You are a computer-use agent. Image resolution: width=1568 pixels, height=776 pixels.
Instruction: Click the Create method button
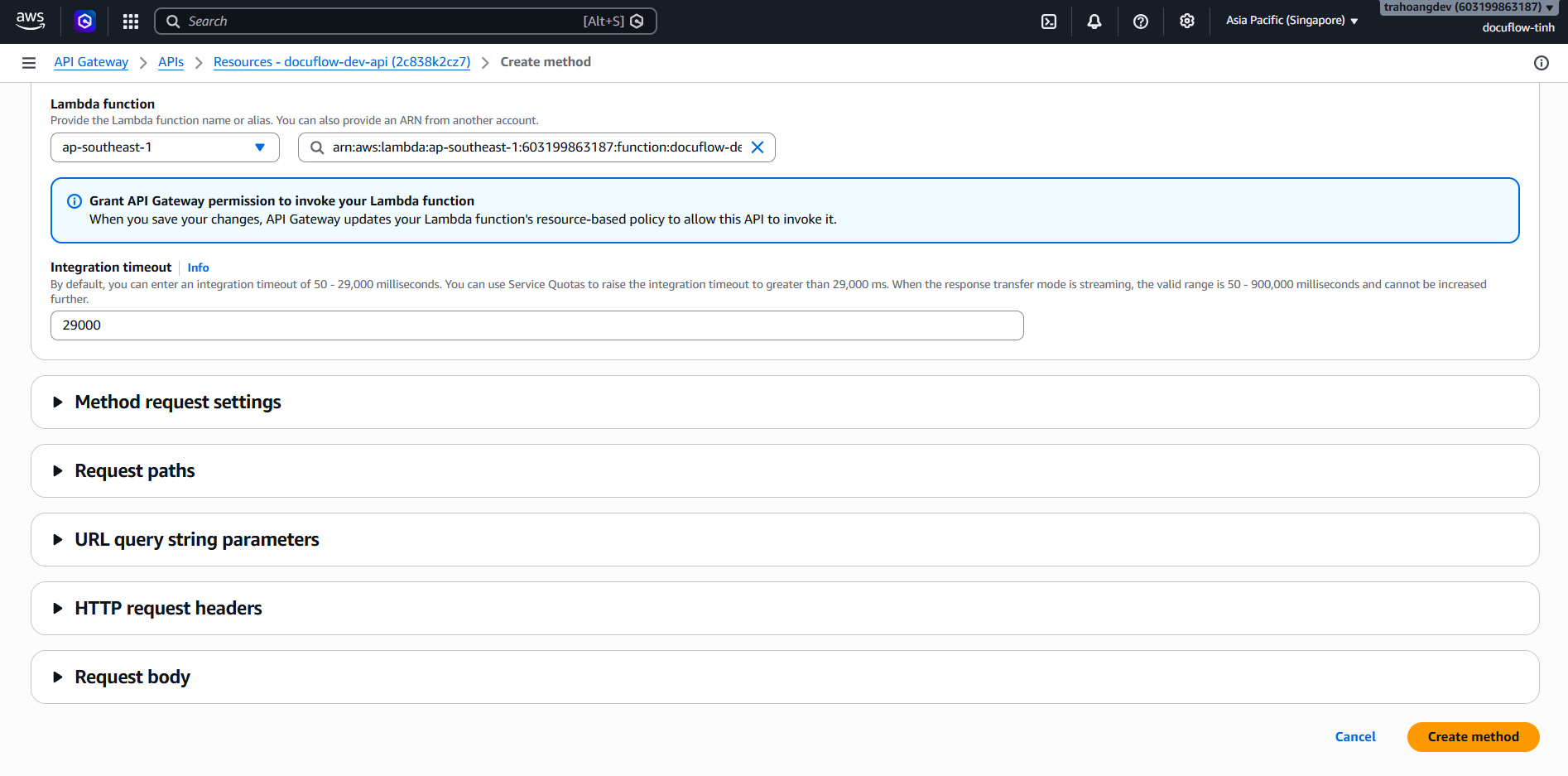tap(1474, 737)
